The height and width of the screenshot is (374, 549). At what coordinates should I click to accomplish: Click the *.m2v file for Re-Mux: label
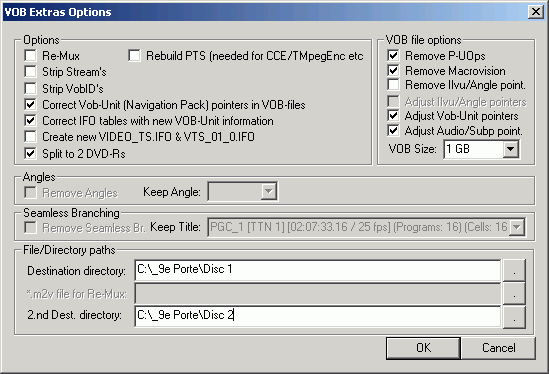77,294
